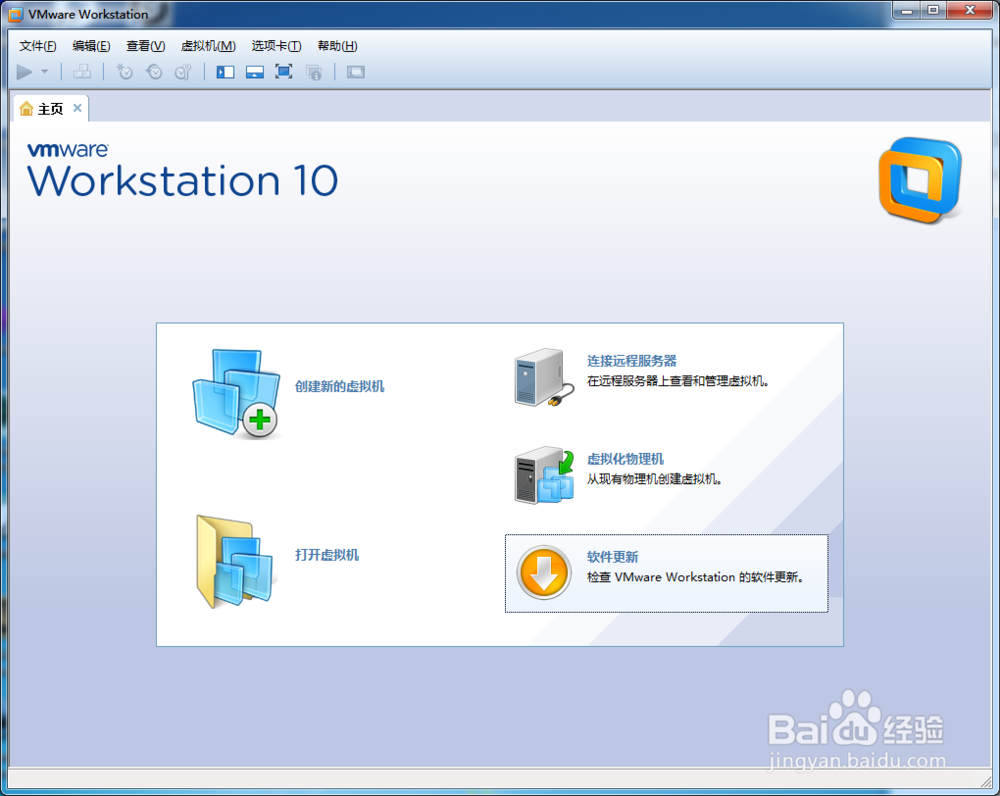Viewport: 1000px width, 796px height.
Task: Click the power on play button
Action: pos(24,72)
